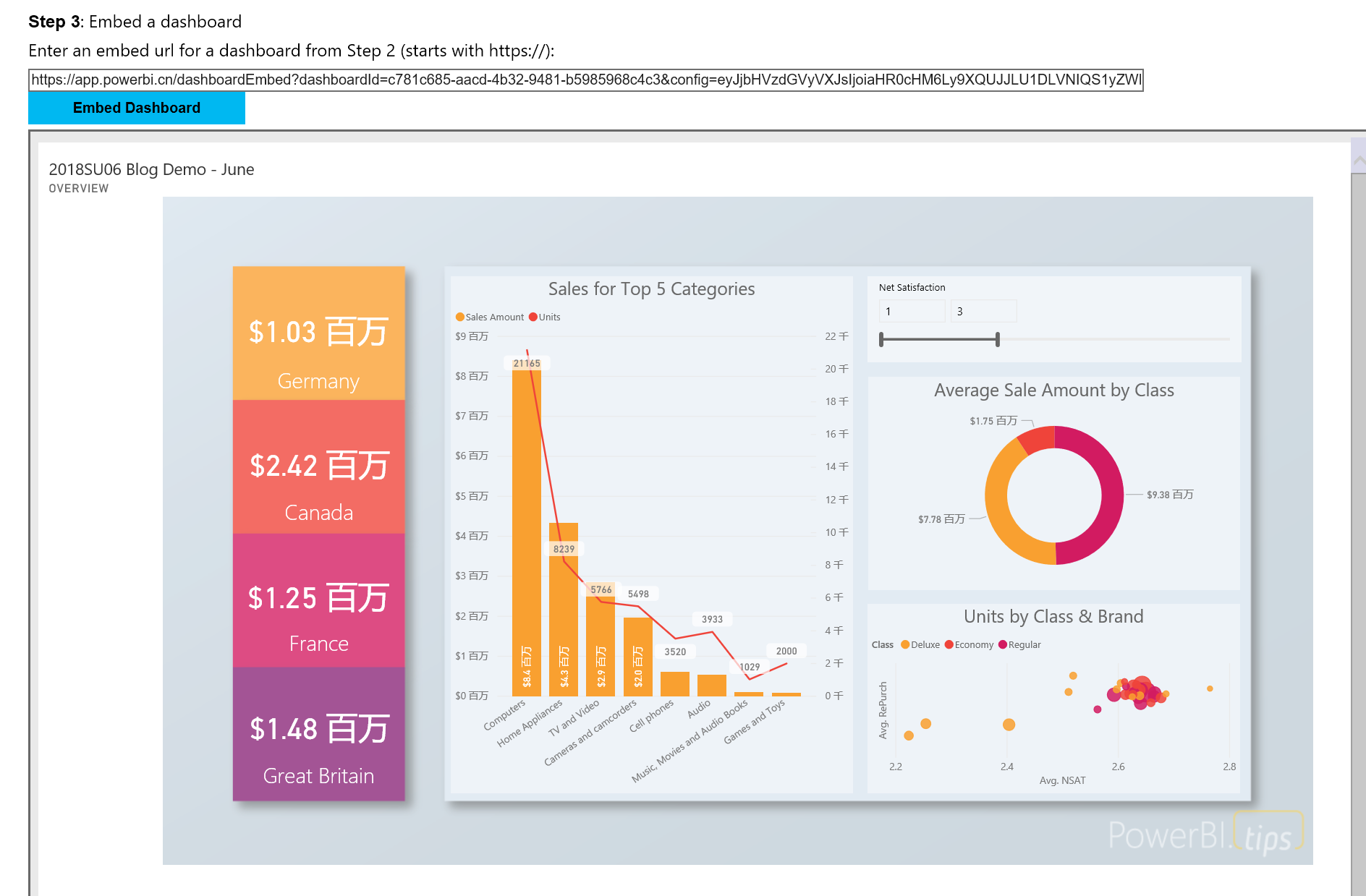Click the scrollbar up arrow
The height and width of the screenshot is (896, 1366).
pos(1358,161)
